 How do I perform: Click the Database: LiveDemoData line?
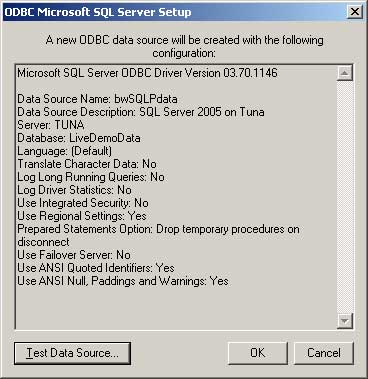(79, 138)
